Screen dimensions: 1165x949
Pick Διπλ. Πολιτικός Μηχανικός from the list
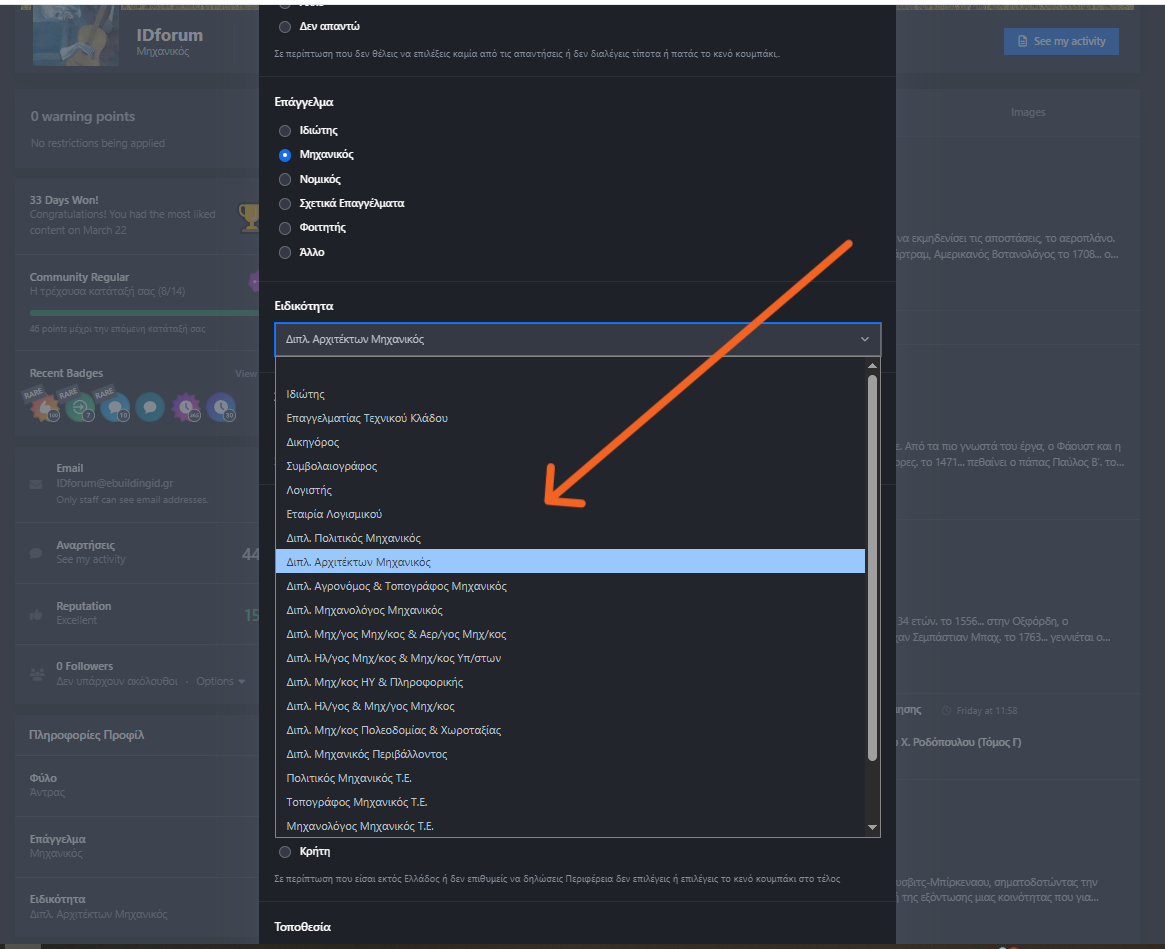tap(354, 538)
